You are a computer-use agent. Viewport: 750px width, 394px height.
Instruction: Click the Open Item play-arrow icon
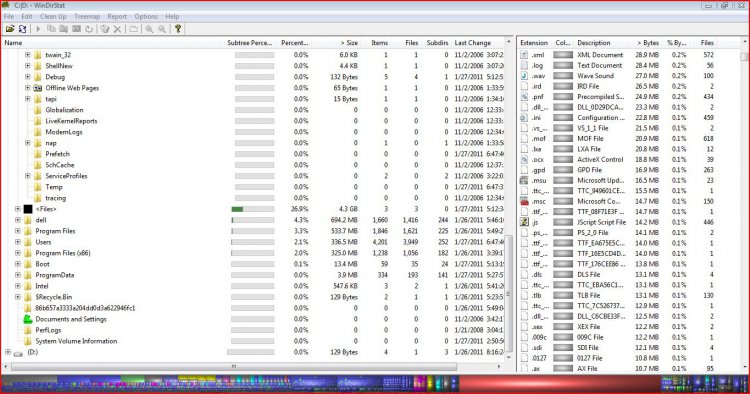pos(38,29)
